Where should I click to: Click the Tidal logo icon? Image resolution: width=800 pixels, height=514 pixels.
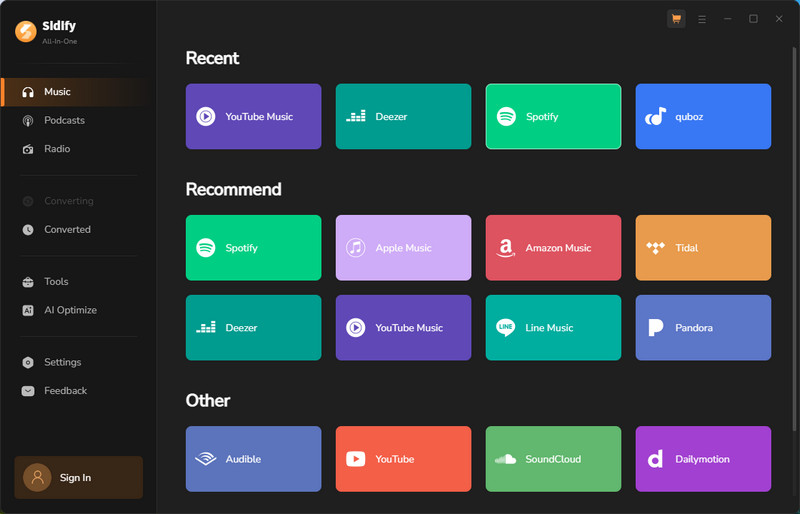click(x=656, y=248)
